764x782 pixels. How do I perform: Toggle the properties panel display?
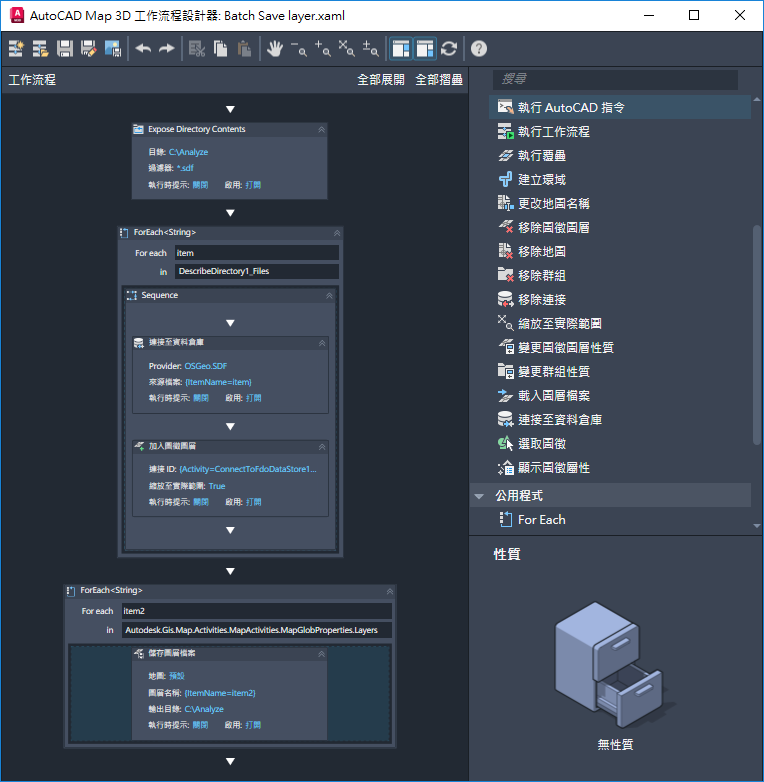pos(425,48)
